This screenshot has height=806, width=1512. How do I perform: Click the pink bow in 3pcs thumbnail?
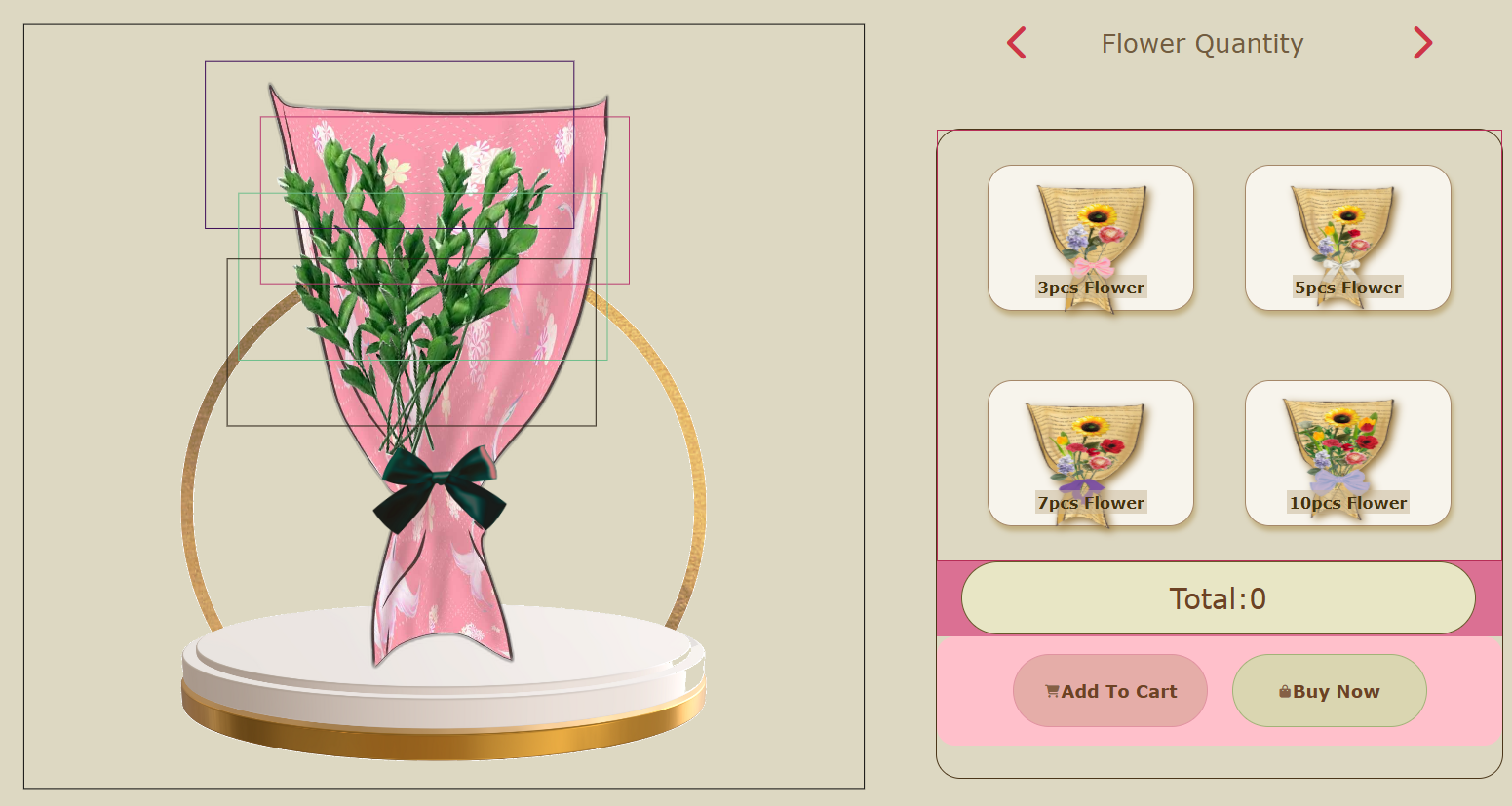coord(1091,266)
